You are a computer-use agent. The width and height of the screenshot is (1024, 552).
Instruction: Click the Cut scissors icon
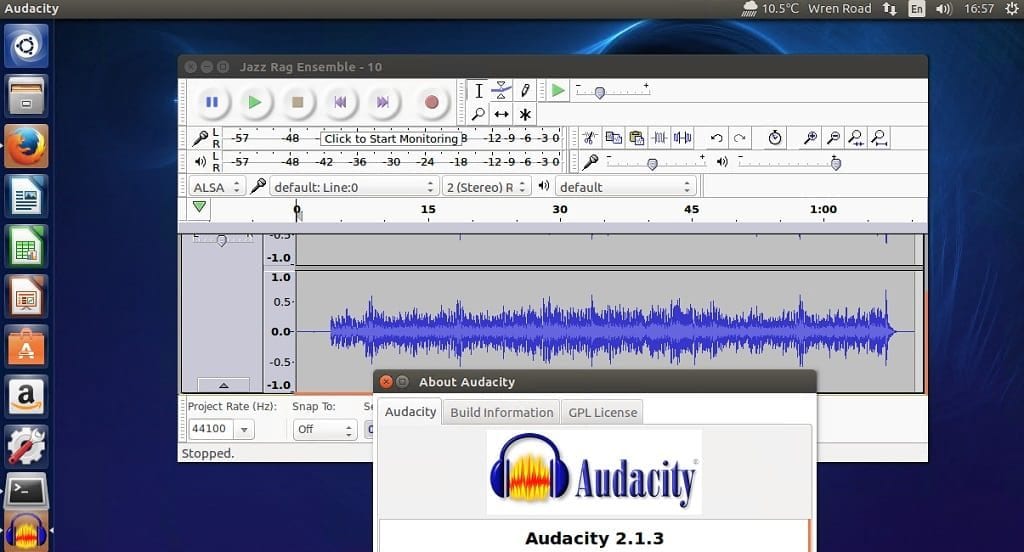pyautogui.click(x=590, y=138)
